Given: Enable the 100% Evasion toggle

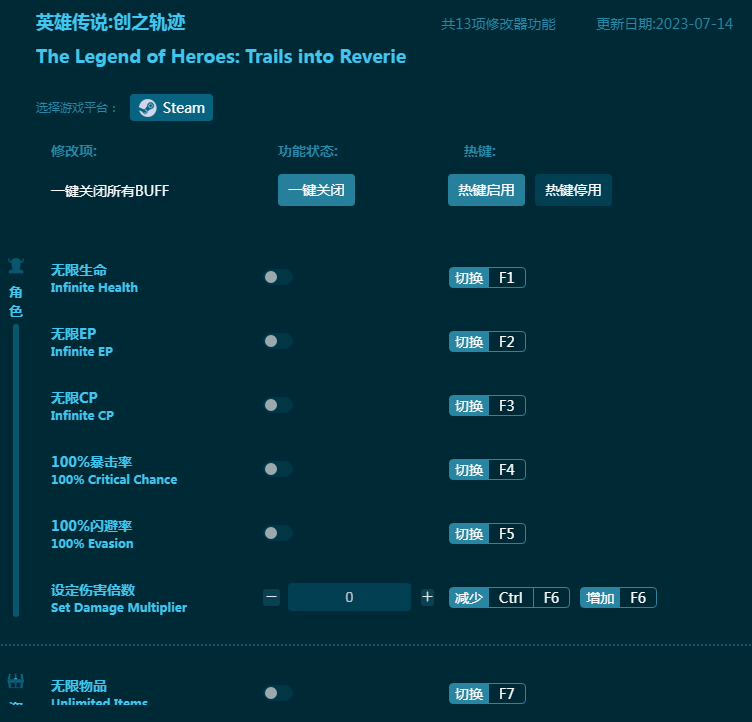Looking at the screenshot, I should [x=278, y=533].
